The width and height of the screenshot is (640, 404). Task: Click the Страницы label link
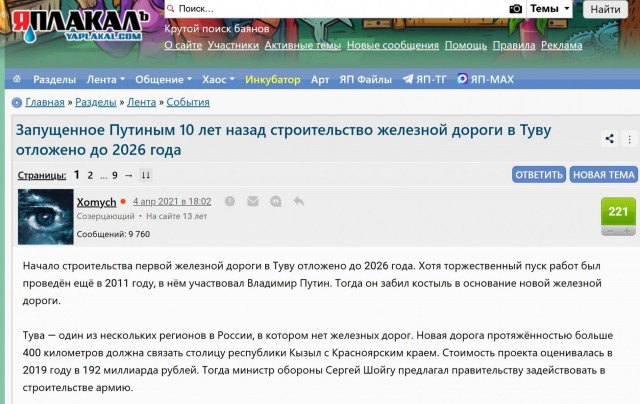point(42,175)
